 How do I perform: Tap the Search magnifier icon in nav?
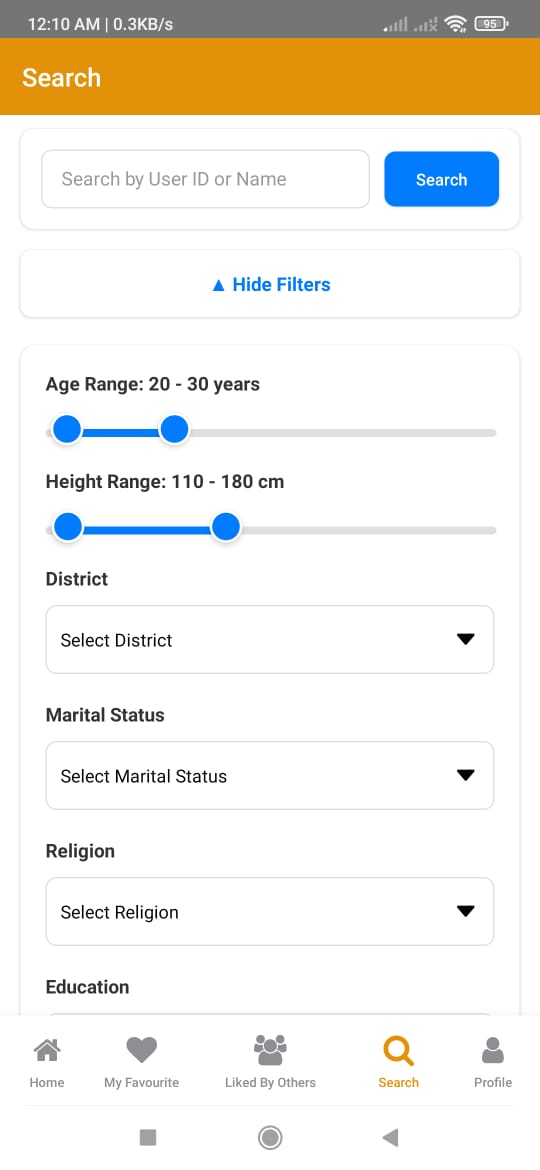tap(398, 1051)
